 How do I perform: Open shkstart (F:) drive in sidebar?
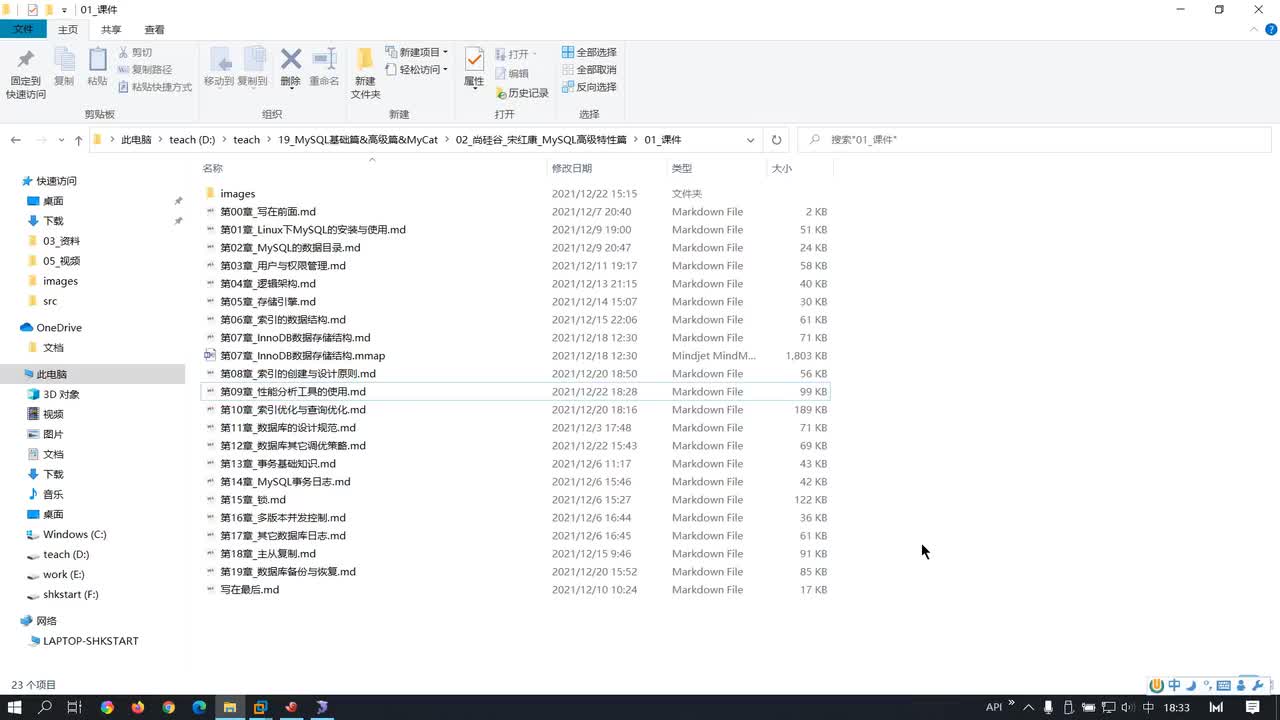pos(70,595)
